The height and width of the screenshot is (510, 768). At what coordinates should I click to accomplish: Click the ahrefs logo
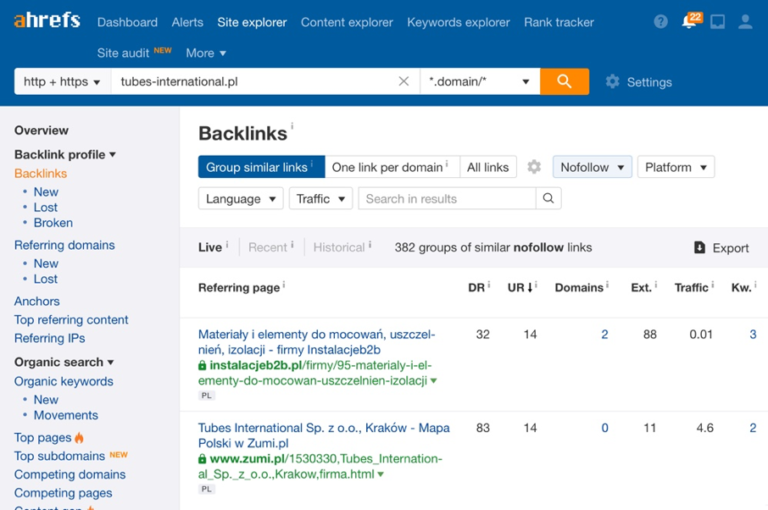[47, 21]
